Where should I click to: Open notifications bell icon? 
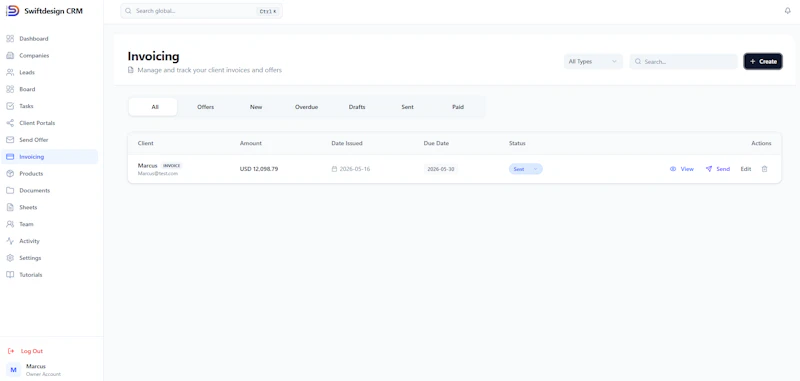(x=787, y=11)
